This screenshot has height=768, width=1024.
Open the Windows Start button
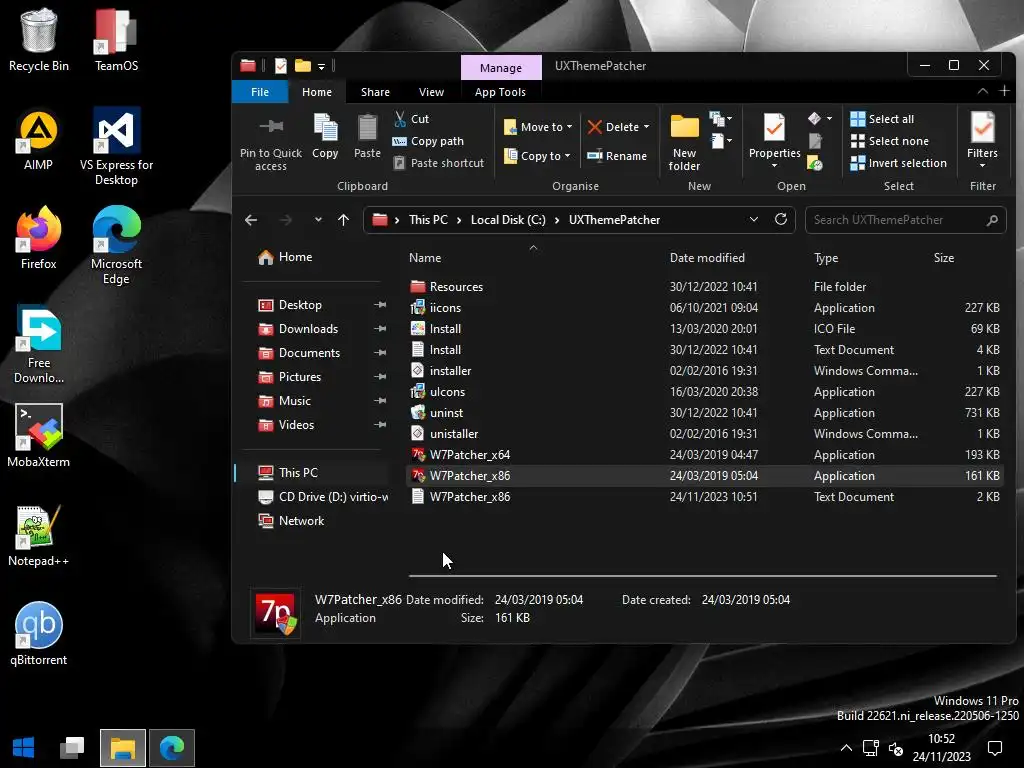[24, 748]
